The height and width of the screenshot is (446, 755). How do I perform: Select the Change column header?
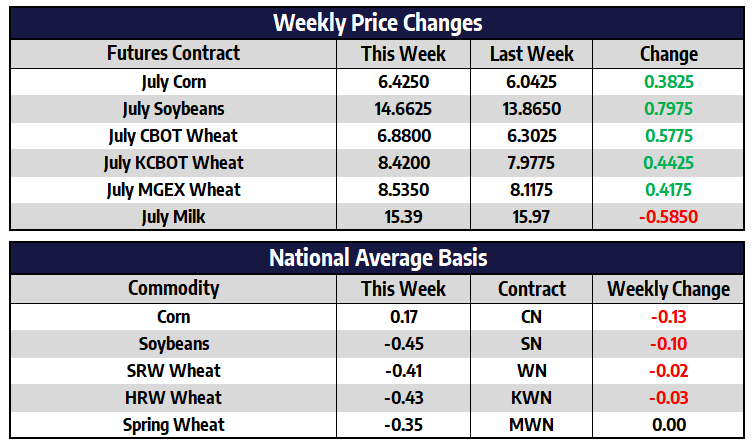click(668, 53)
